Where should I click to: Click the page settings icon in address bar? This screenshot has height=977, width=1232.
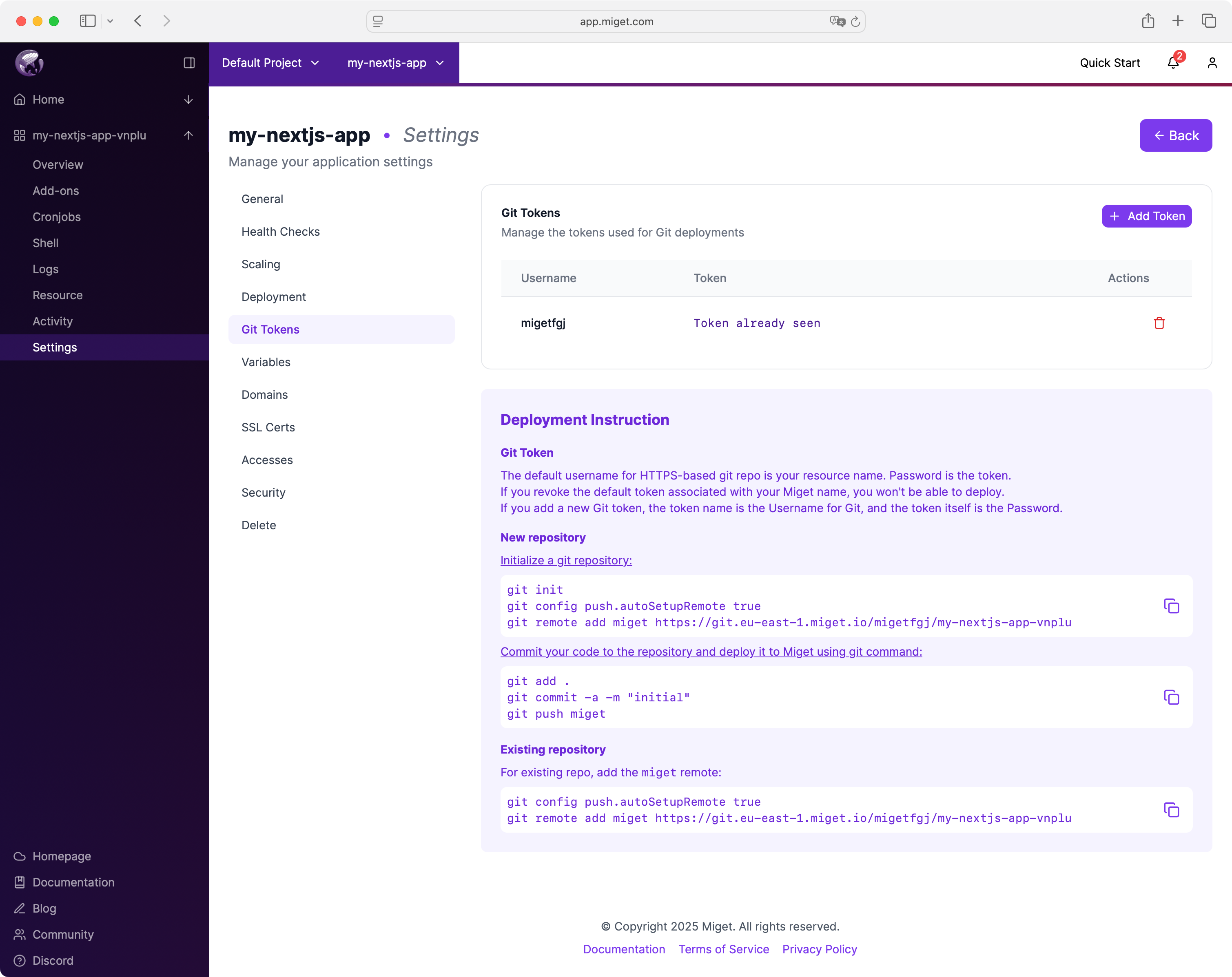click(378, 22)
